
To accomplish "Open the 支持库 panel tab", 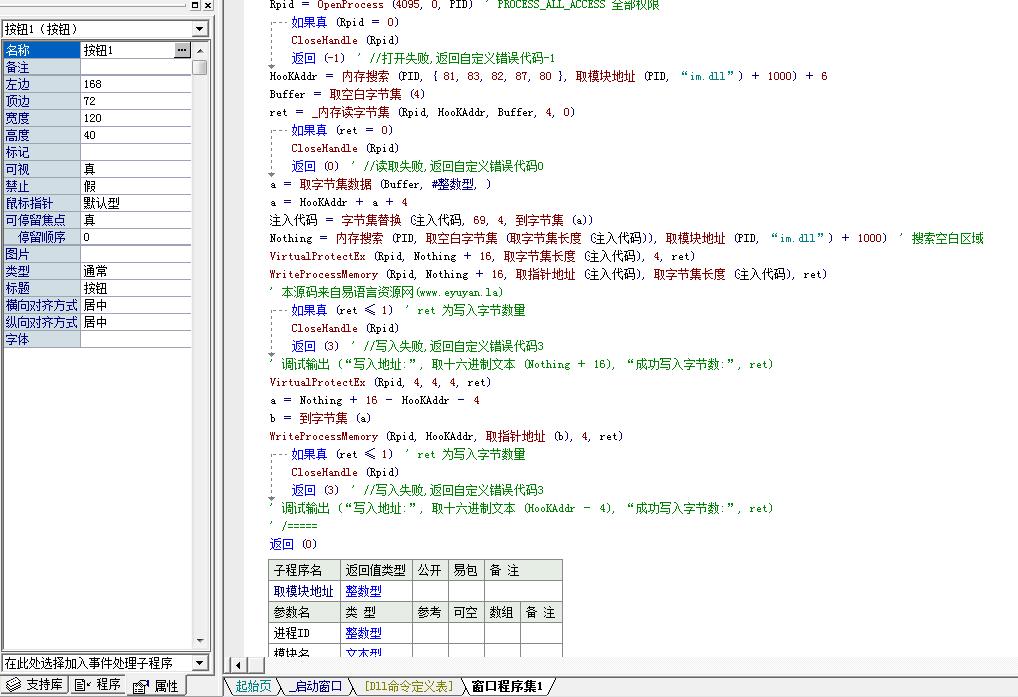I will (35, 685).
